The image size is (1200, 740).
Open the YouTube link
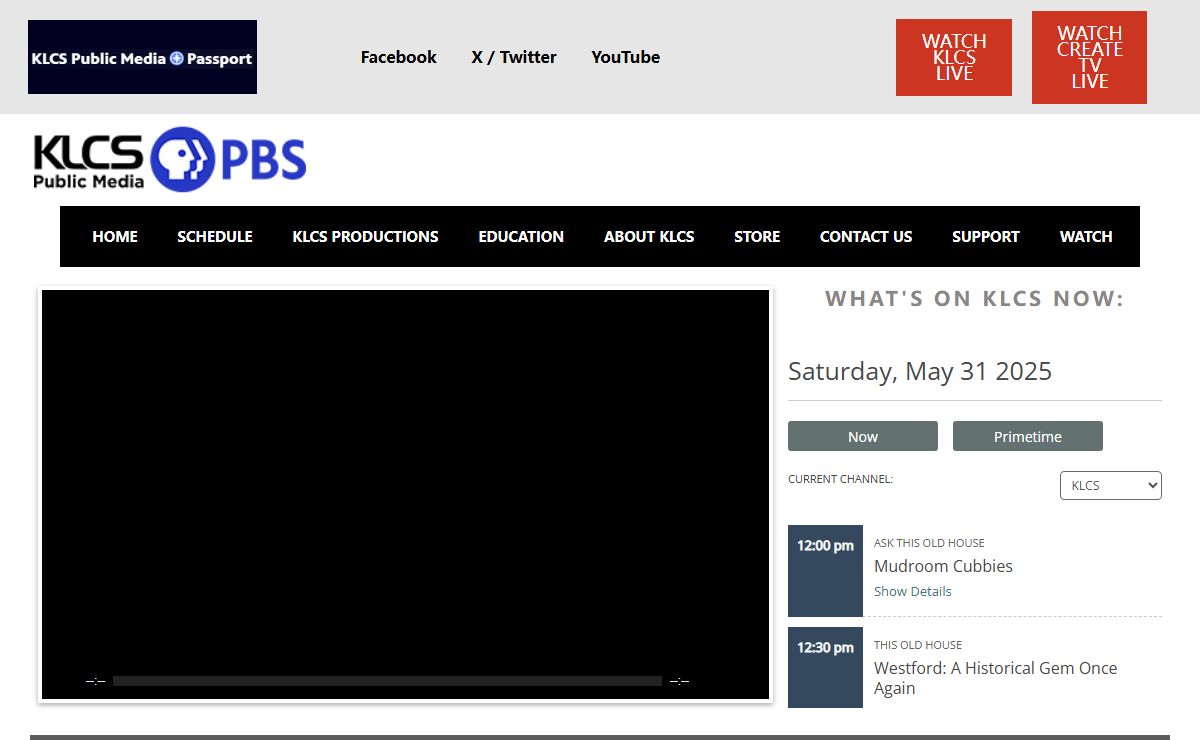coord(626,57)
